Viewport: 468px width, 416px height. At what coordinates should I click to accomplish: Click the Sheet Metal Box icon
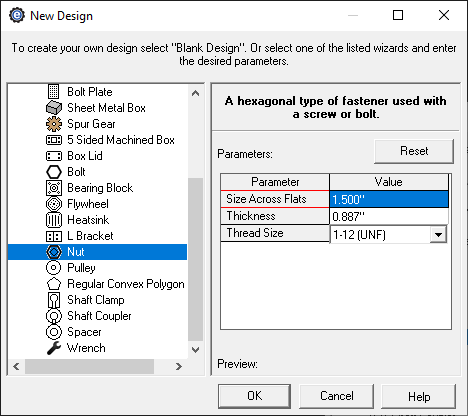coord(54,108)
